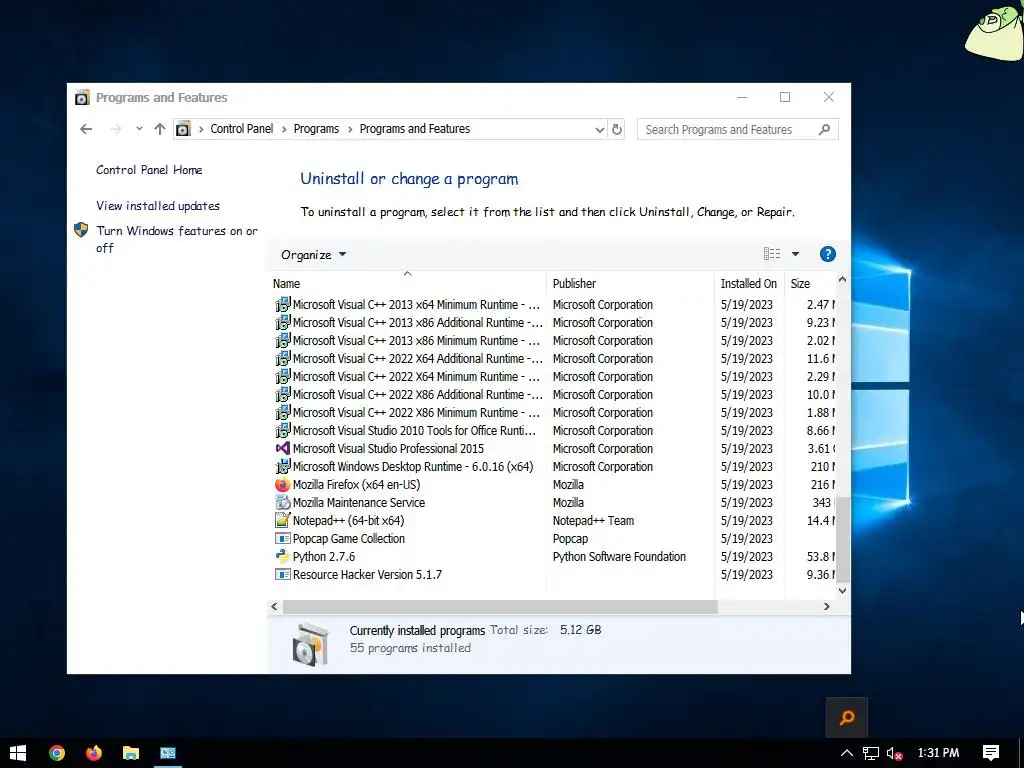Click the Notepad++ program icon
This screenshot has width=1024, height=768.
click(x=282, y=520)
